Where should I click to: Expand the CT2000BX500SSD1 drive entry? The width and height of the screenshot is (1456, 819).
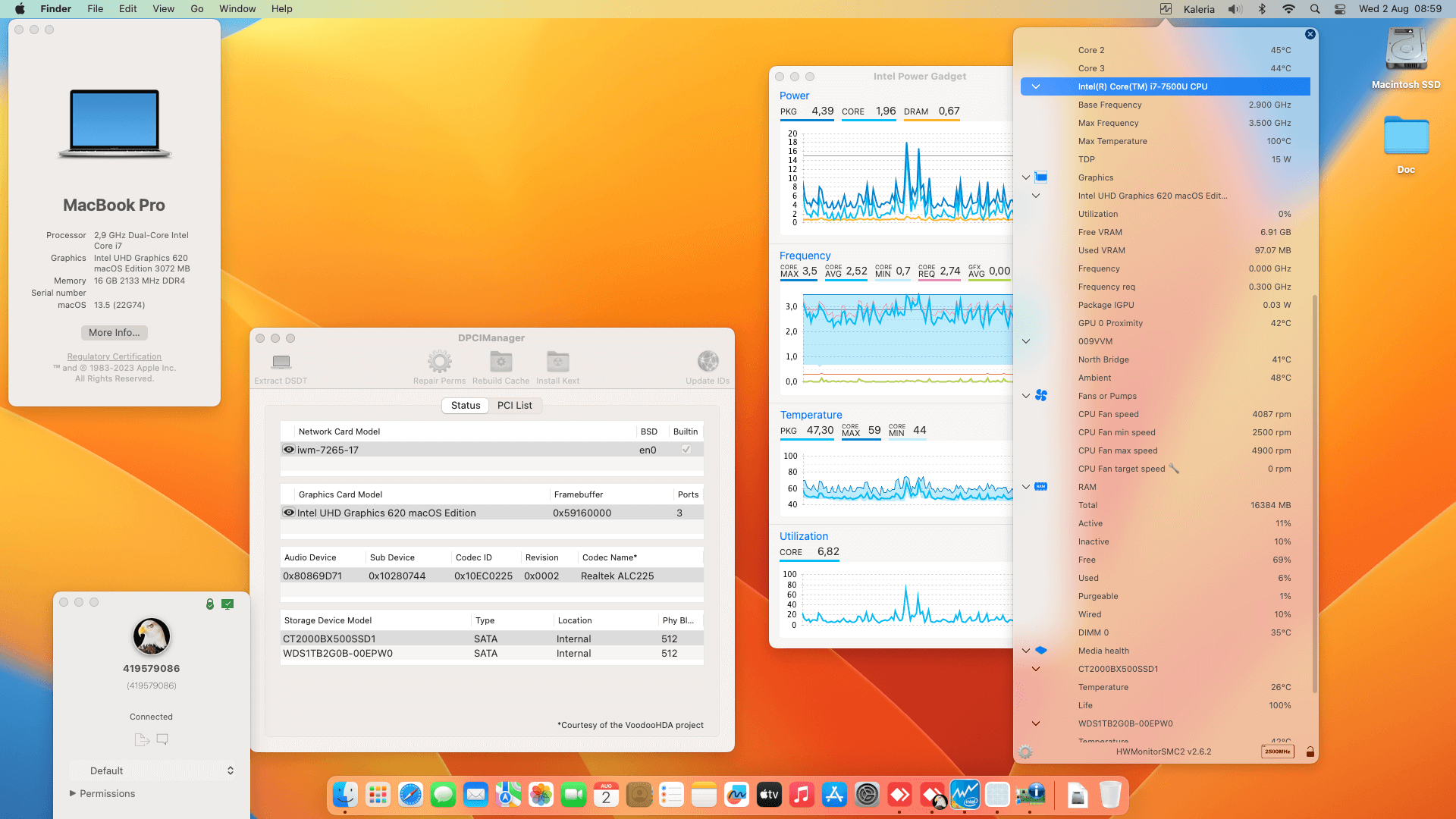click(x=1036, y=669)
